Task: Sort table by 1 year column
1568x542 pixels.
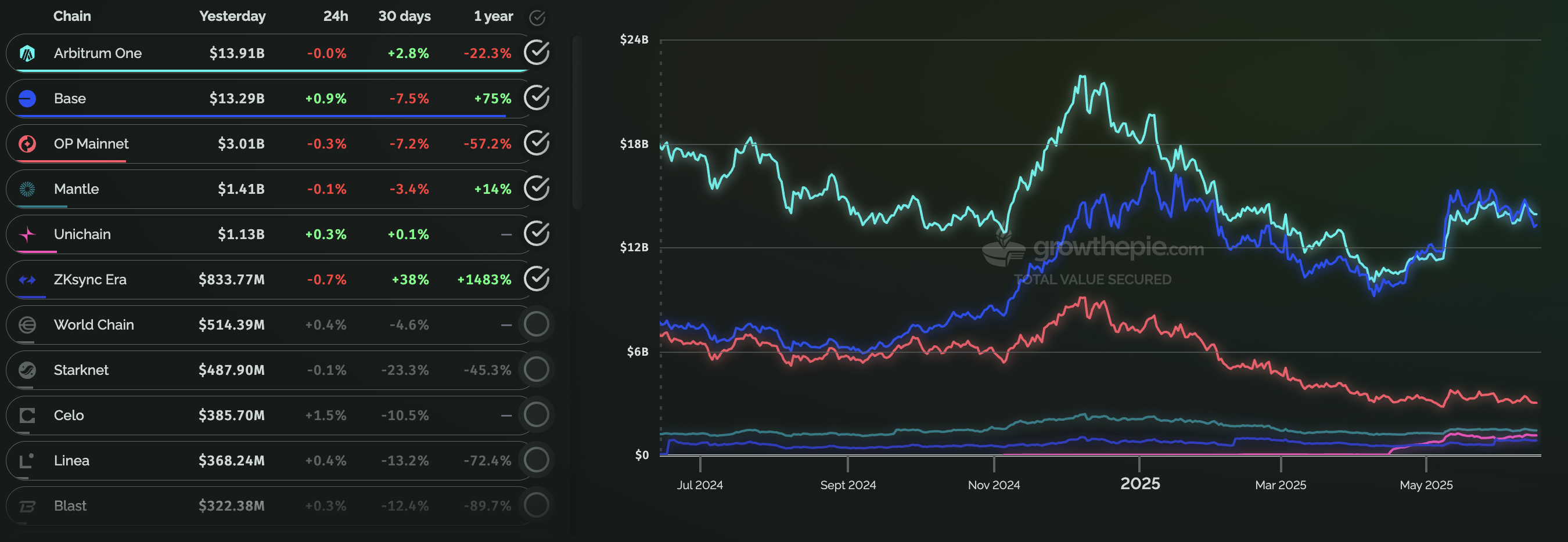Action: (x=493, y=16)
